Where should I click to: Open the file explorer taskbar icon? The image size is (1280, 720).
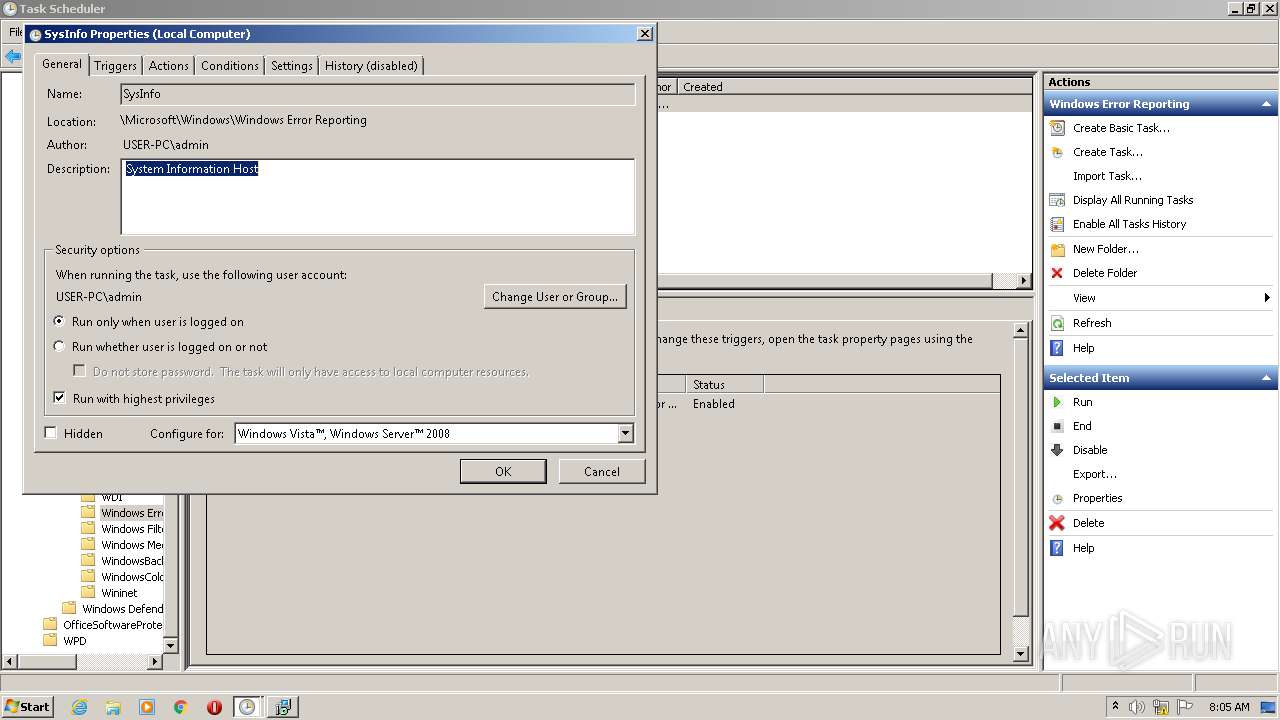coord(113,707)
